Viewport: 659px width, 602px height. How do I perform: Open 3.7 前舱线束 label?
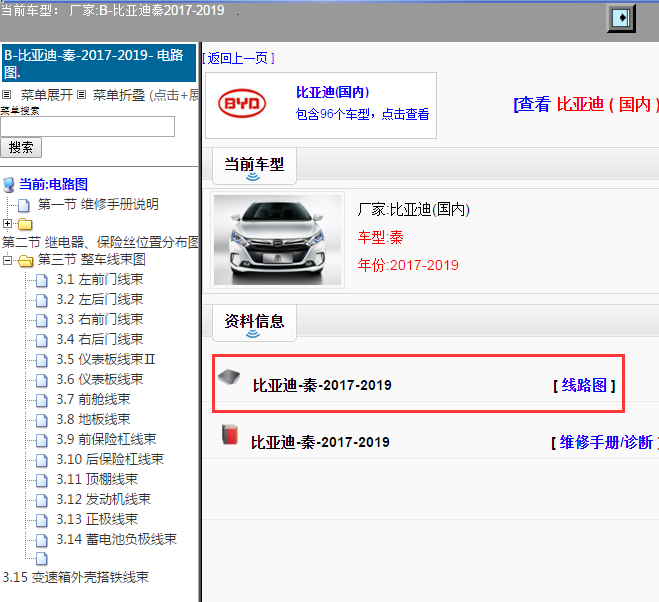coord(93,399)
